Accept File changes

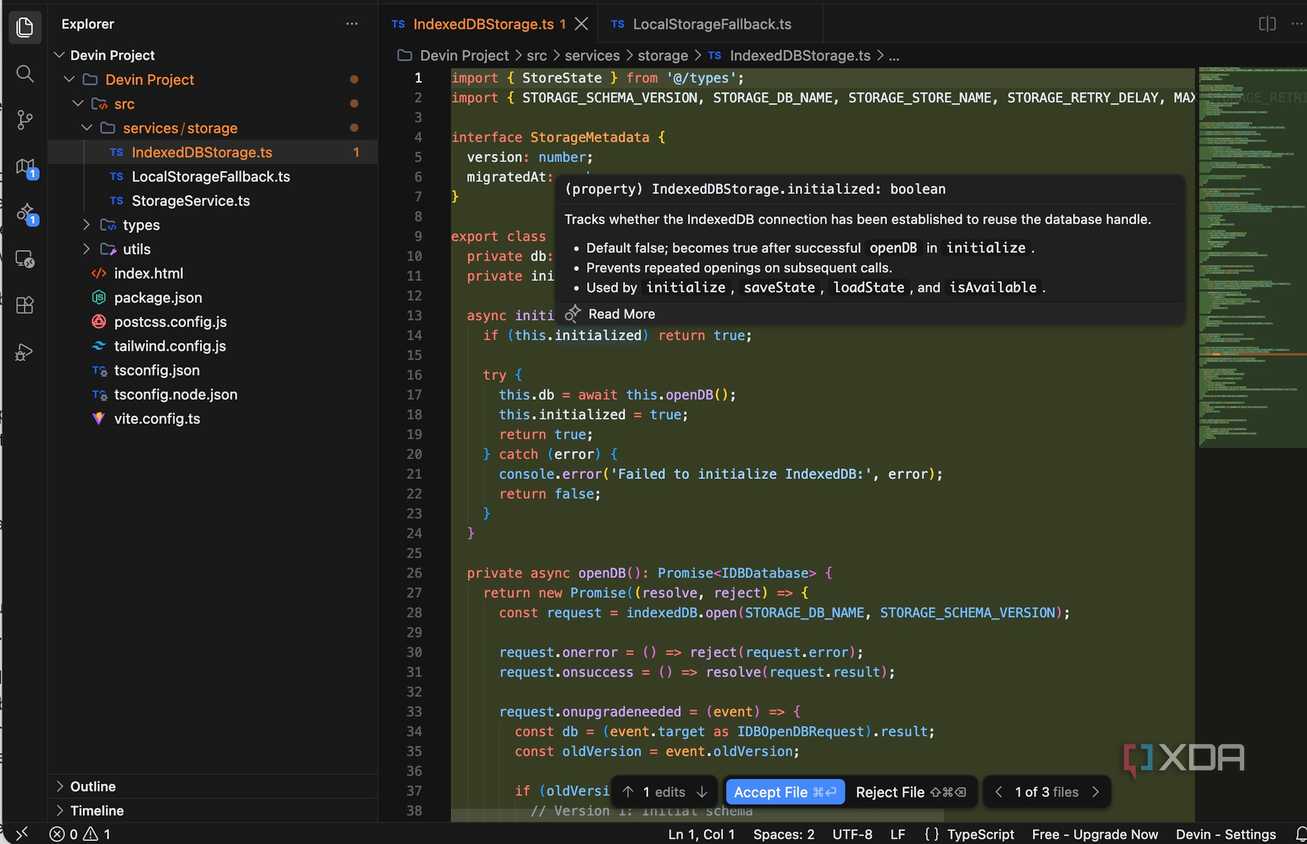[785, 792]
